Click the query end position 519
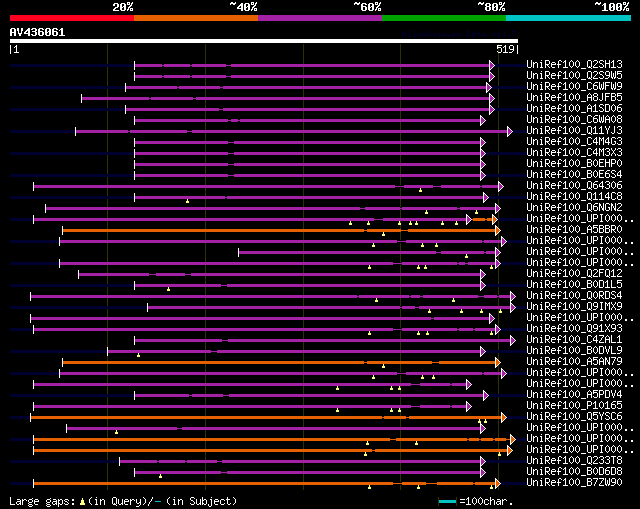Image resolution: width=640 pixels, height=509 pixels. pos(505,49)
